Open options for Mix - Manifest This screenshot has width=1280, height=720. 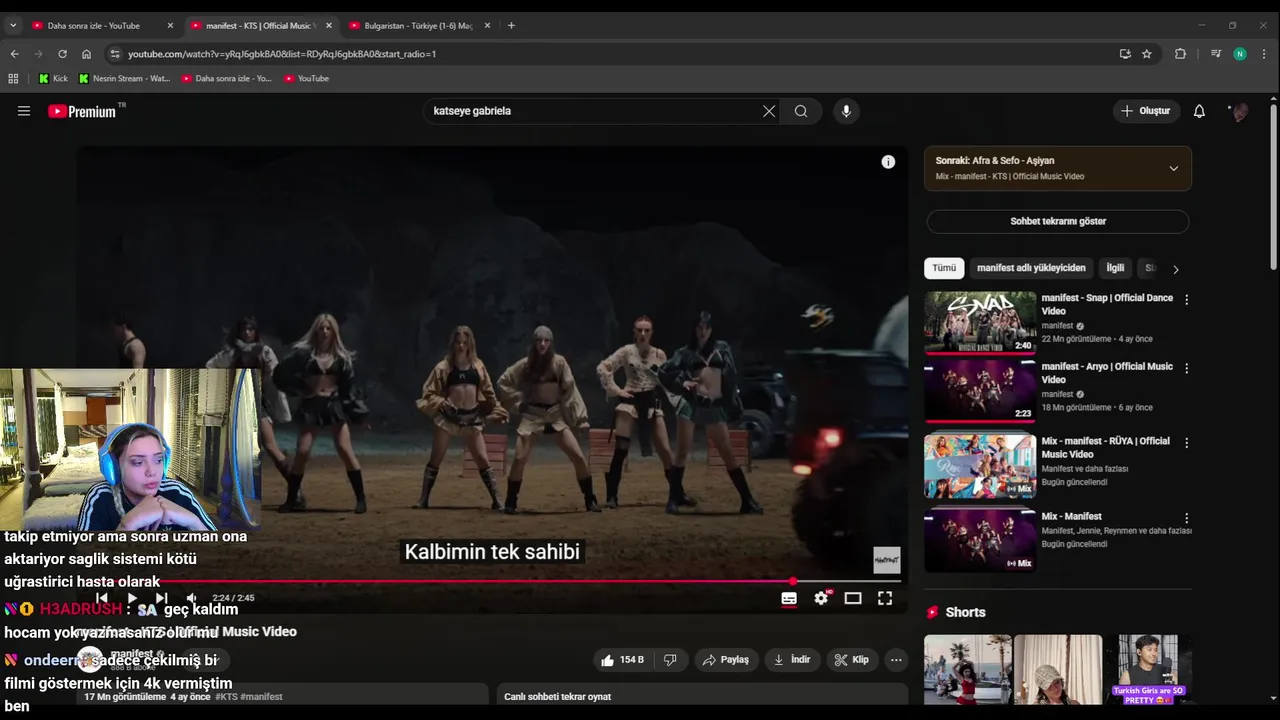1187,518
